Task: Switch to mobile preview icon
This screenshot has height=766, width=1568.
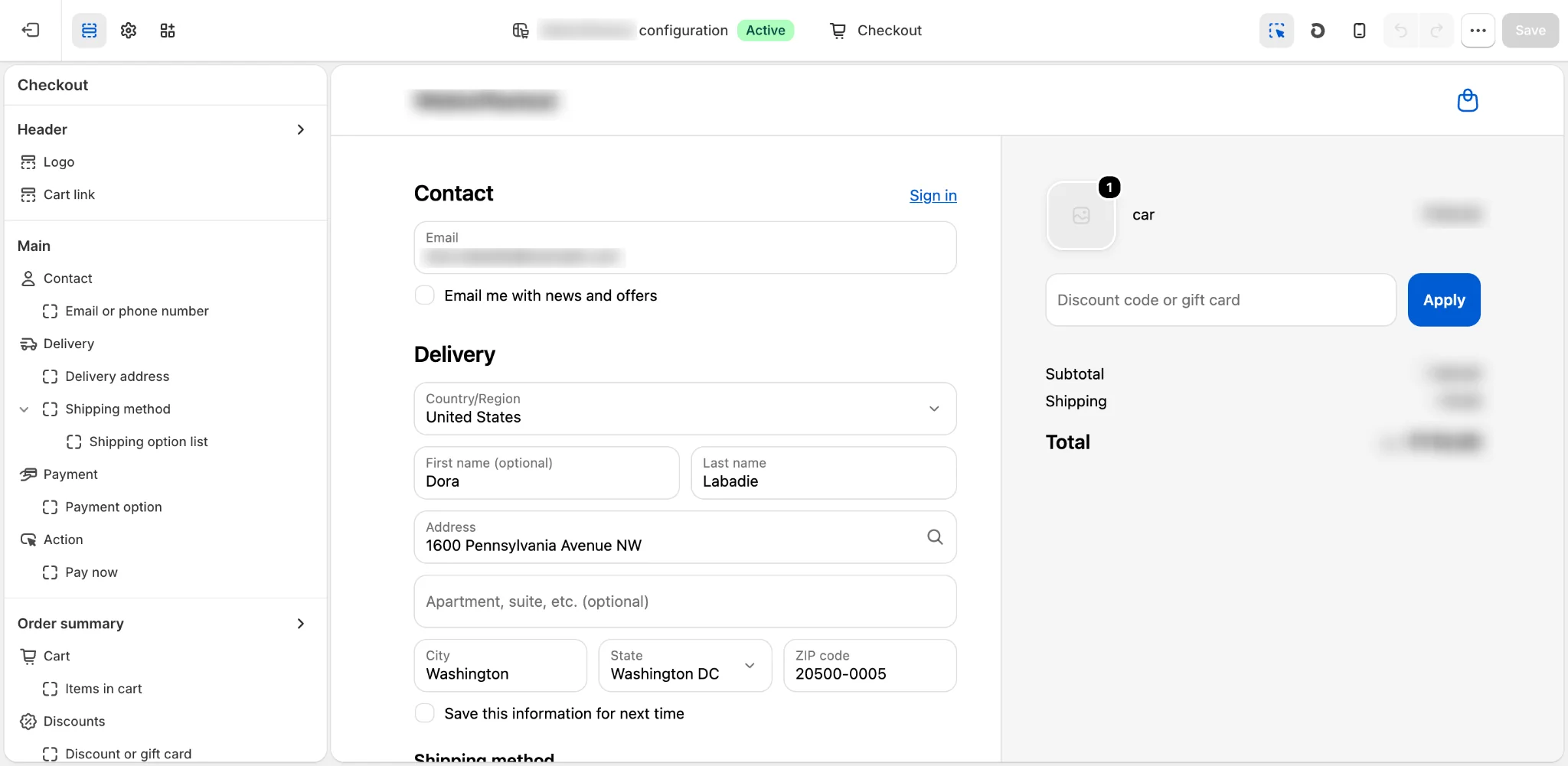Action: pyautogui.click(x=1359, y=31)
